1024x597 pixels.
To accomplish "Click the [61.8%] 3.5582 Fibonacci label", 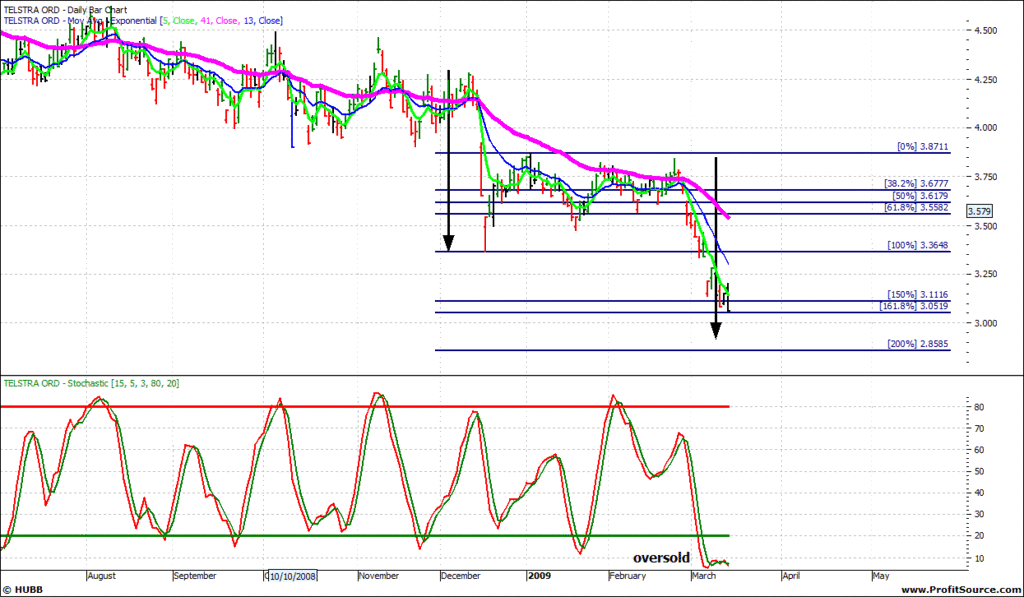I will point(916,208).
